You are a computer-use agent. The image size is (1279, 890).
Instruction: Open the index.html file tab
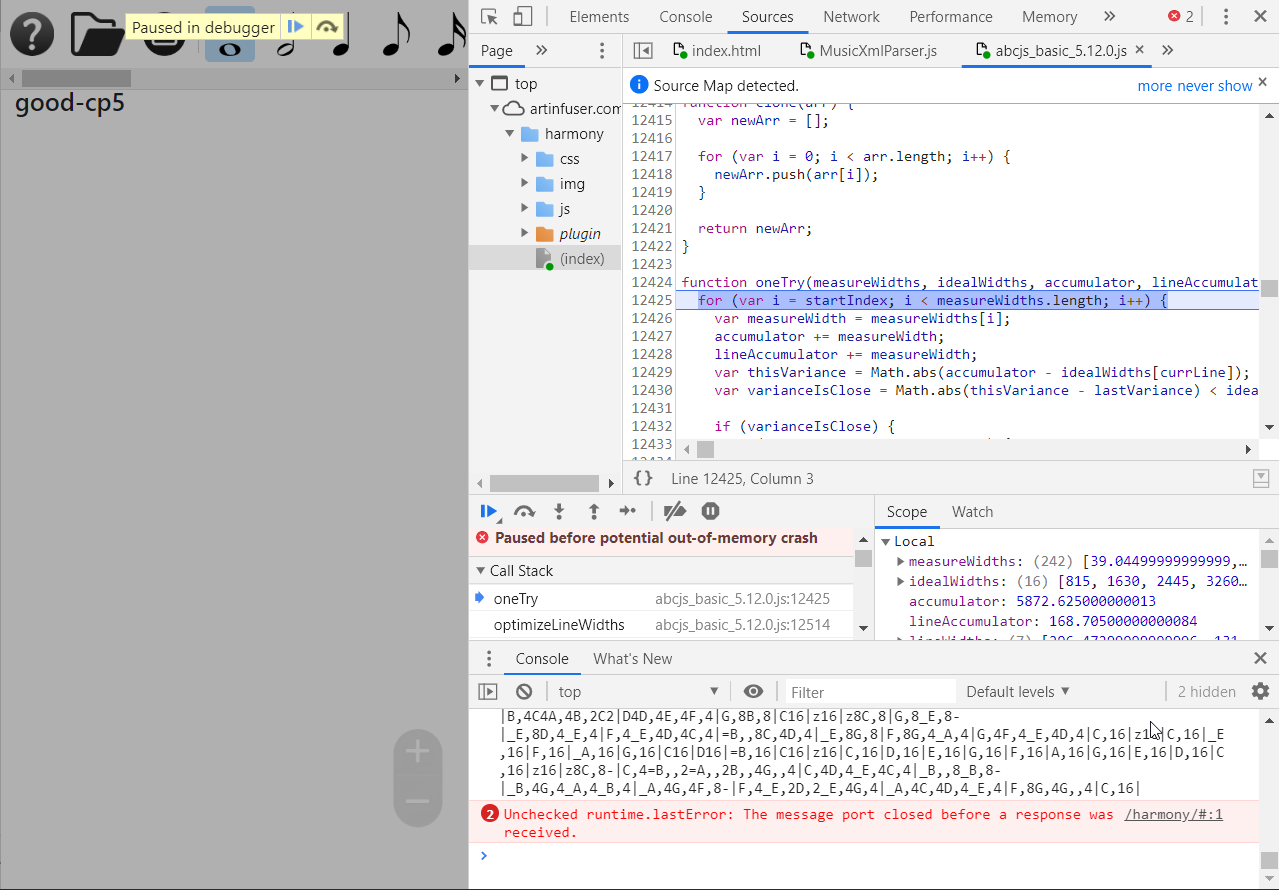tap(717, 50)
